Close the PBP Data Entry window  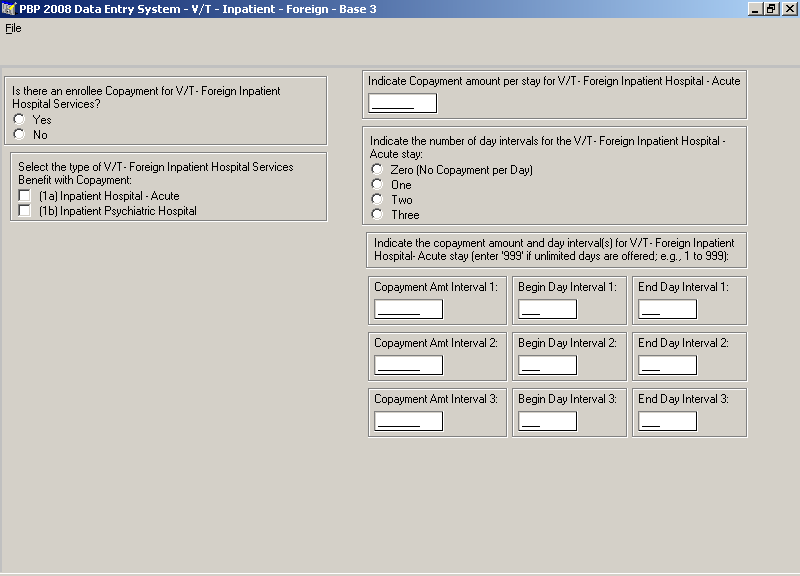788,9
